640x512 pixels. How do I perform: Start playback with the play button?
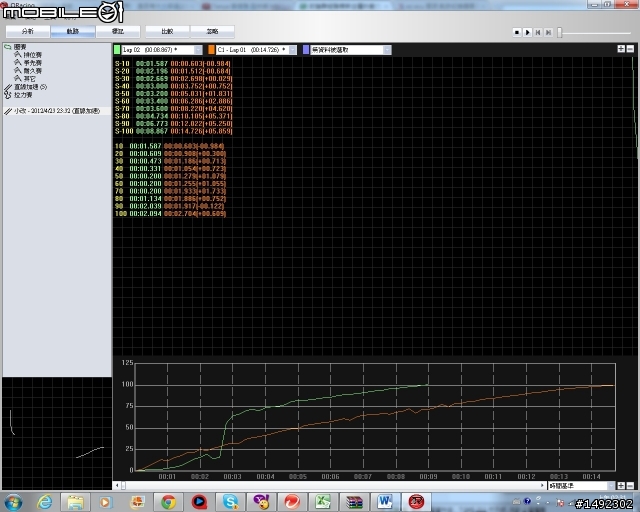[527, 32]
